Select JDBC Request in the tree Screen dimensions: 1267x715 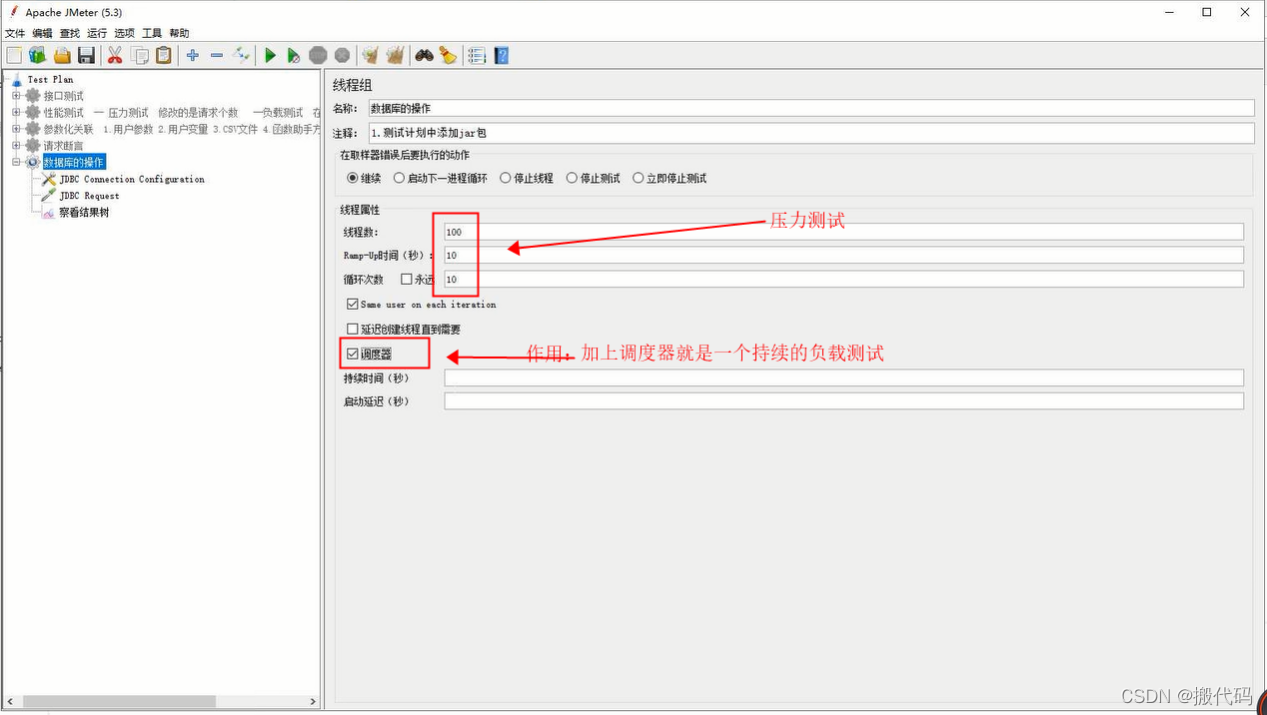pyautogui.click(x=89, y=196)
